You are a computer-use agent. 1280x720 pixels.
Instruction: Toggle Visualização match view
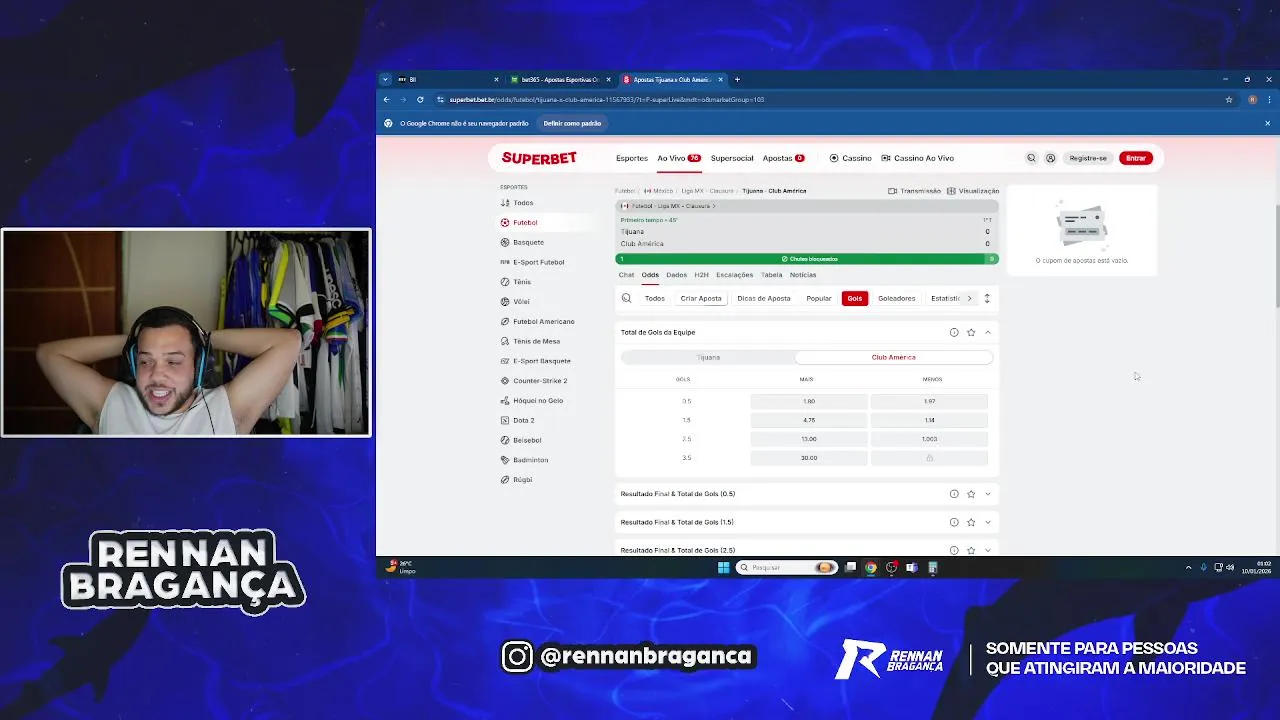point(973,191)
